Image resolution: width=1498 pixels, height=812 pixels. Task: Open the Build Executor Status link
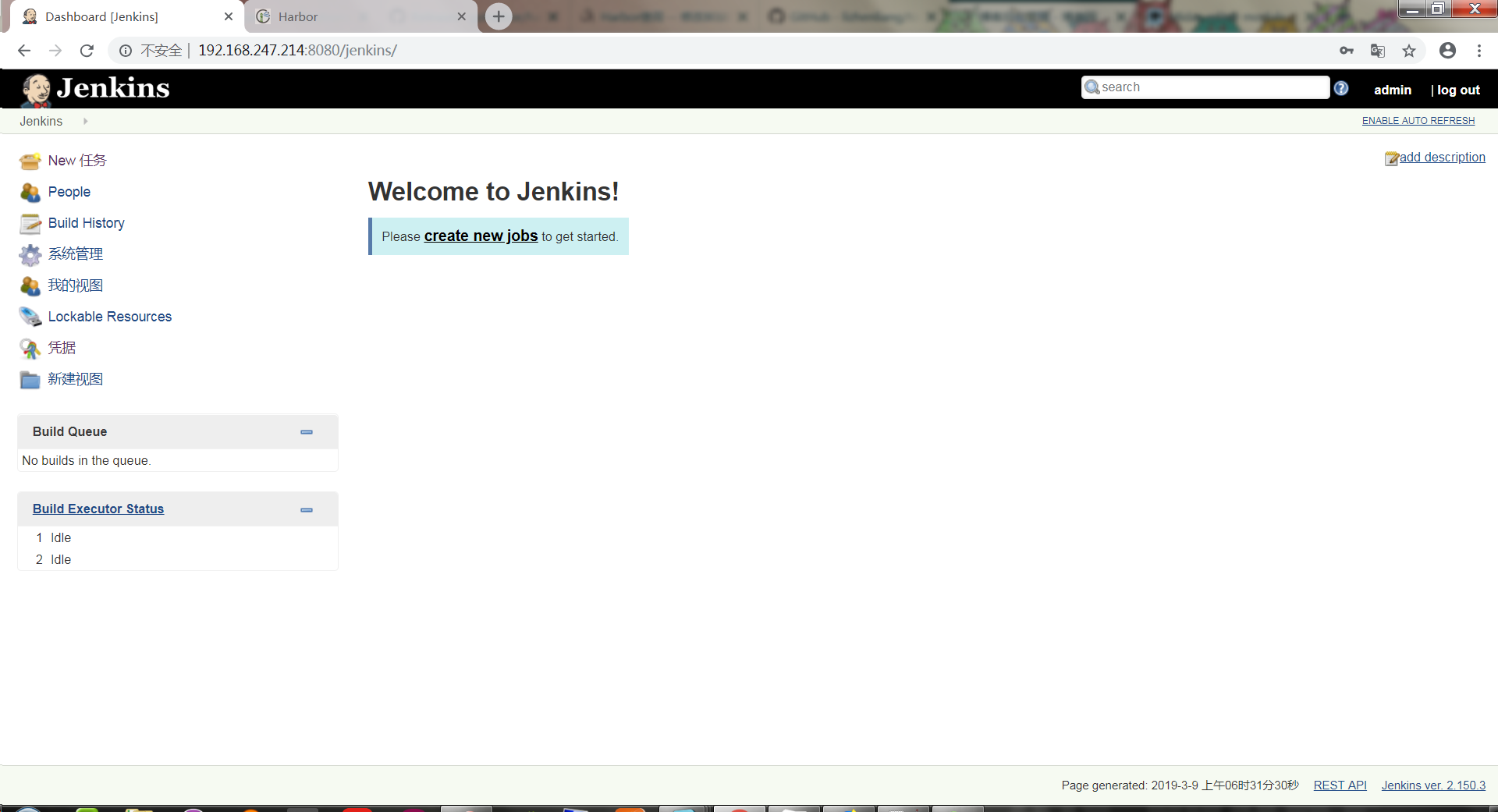point(98,509)
